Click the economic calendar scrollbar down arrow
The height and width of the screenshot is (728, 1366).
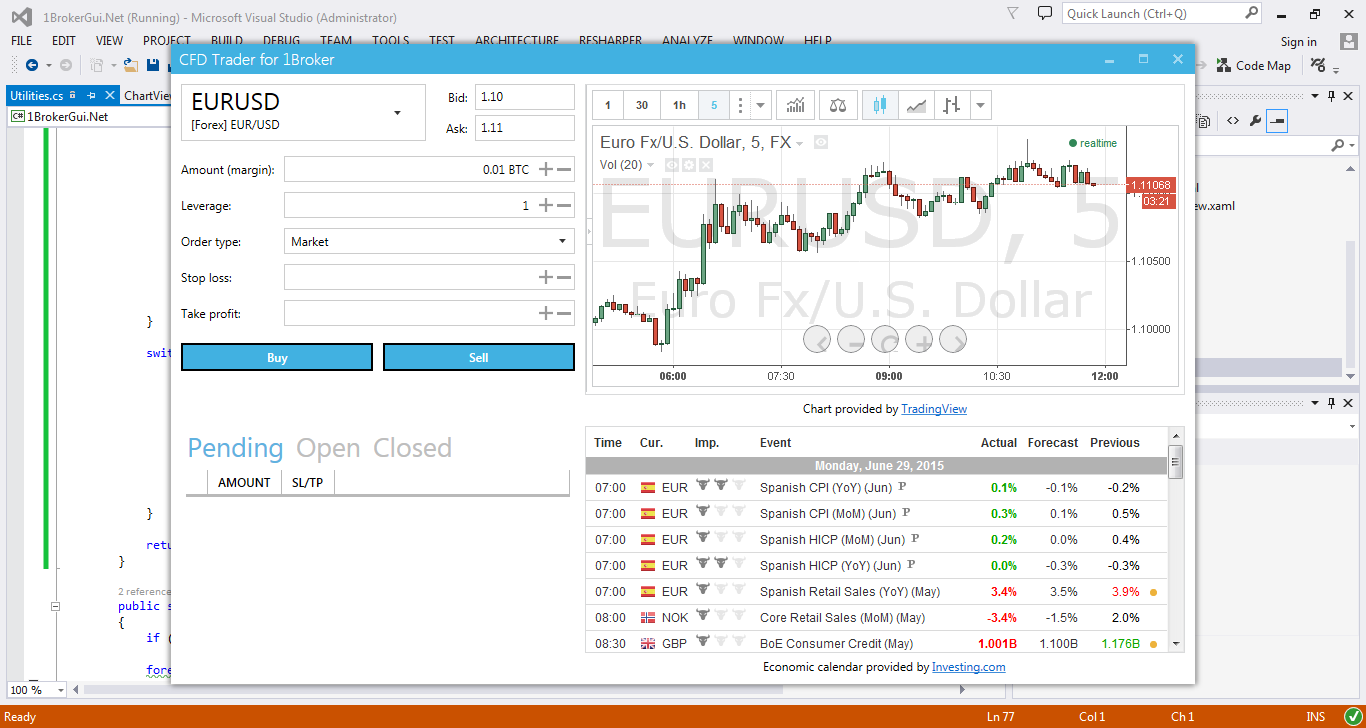coord(1175,644)
